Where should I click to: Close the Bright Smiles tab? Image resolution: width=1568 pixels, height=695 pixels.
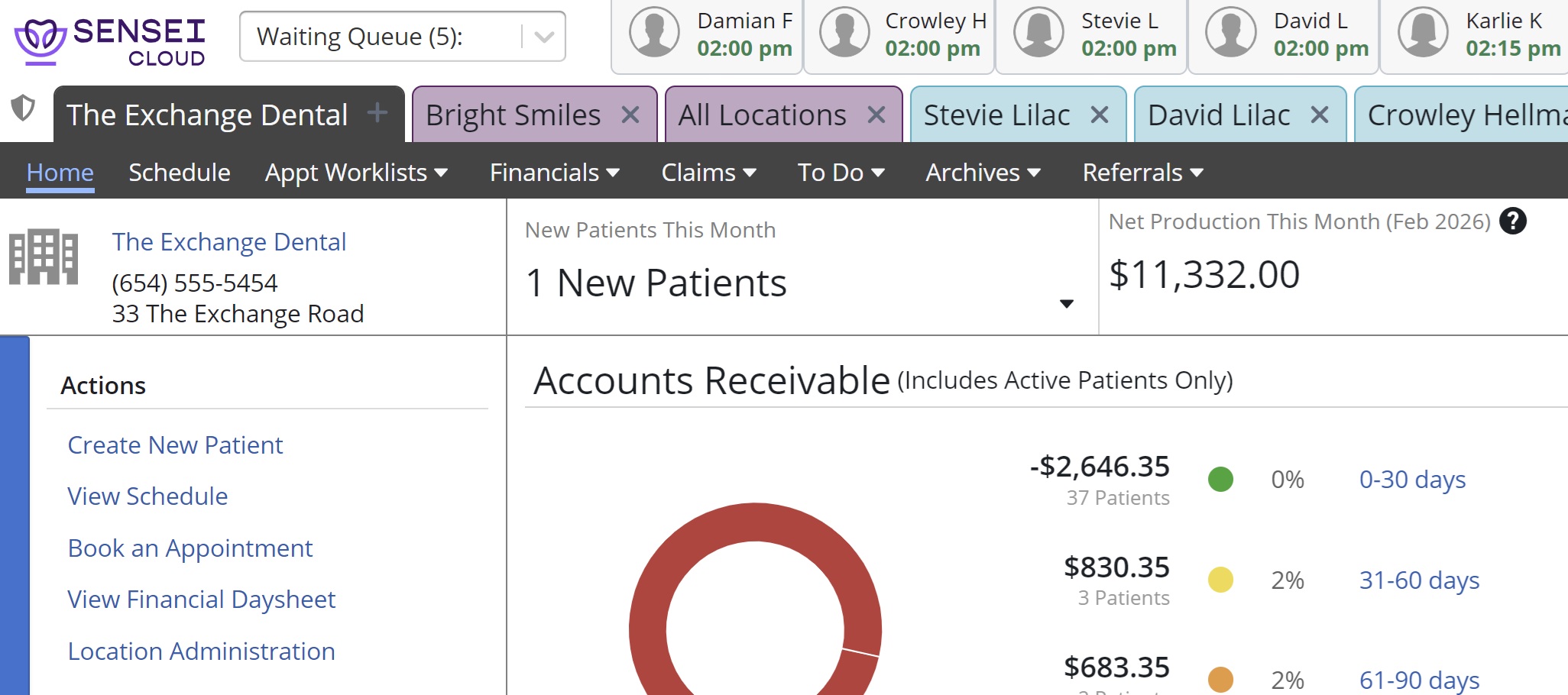click(x=630, y=115)
